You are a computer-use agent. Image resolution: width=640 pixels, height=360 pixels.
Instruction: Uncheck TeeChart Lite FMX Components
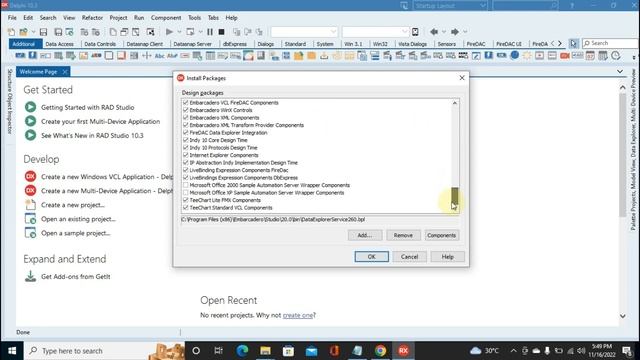pyautogui.click(x=186, y=200)
